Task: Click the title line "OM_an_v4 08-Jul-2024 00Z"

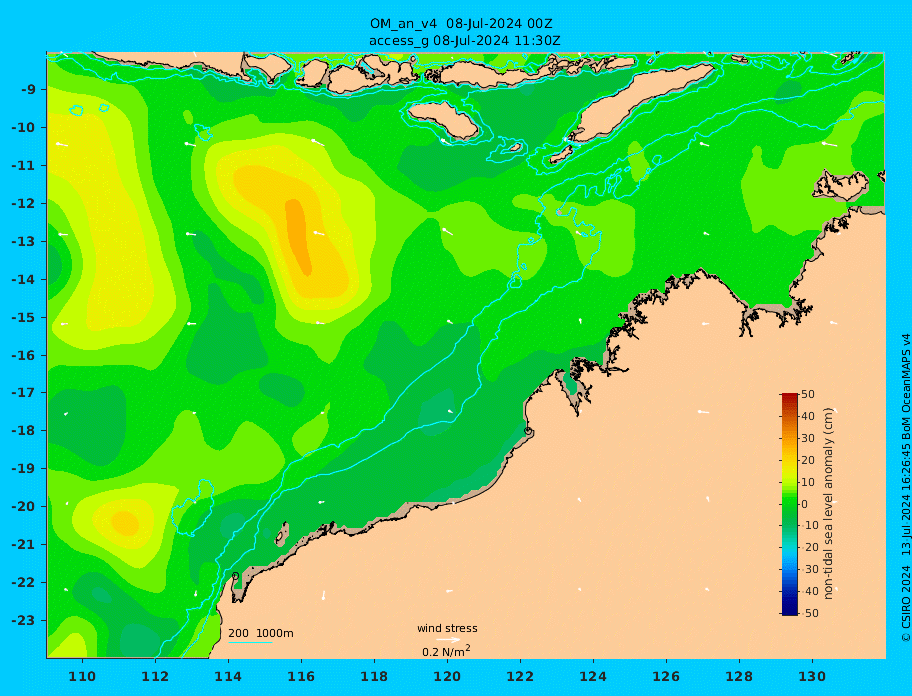Action: [x=461, y=24]
